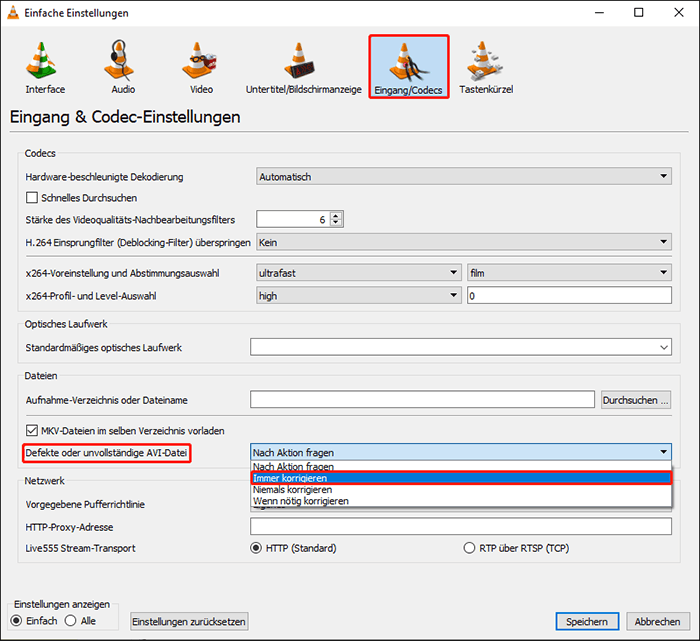Select Immer korrigieren option
The width and height of the screenshot is (700, 641).
coord(461,478)
